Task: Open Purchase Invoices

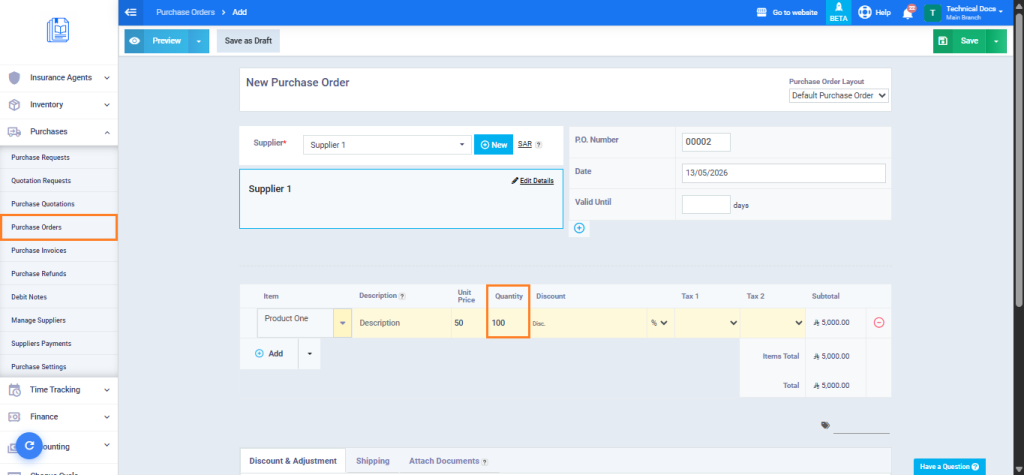Action: (39, 250)
